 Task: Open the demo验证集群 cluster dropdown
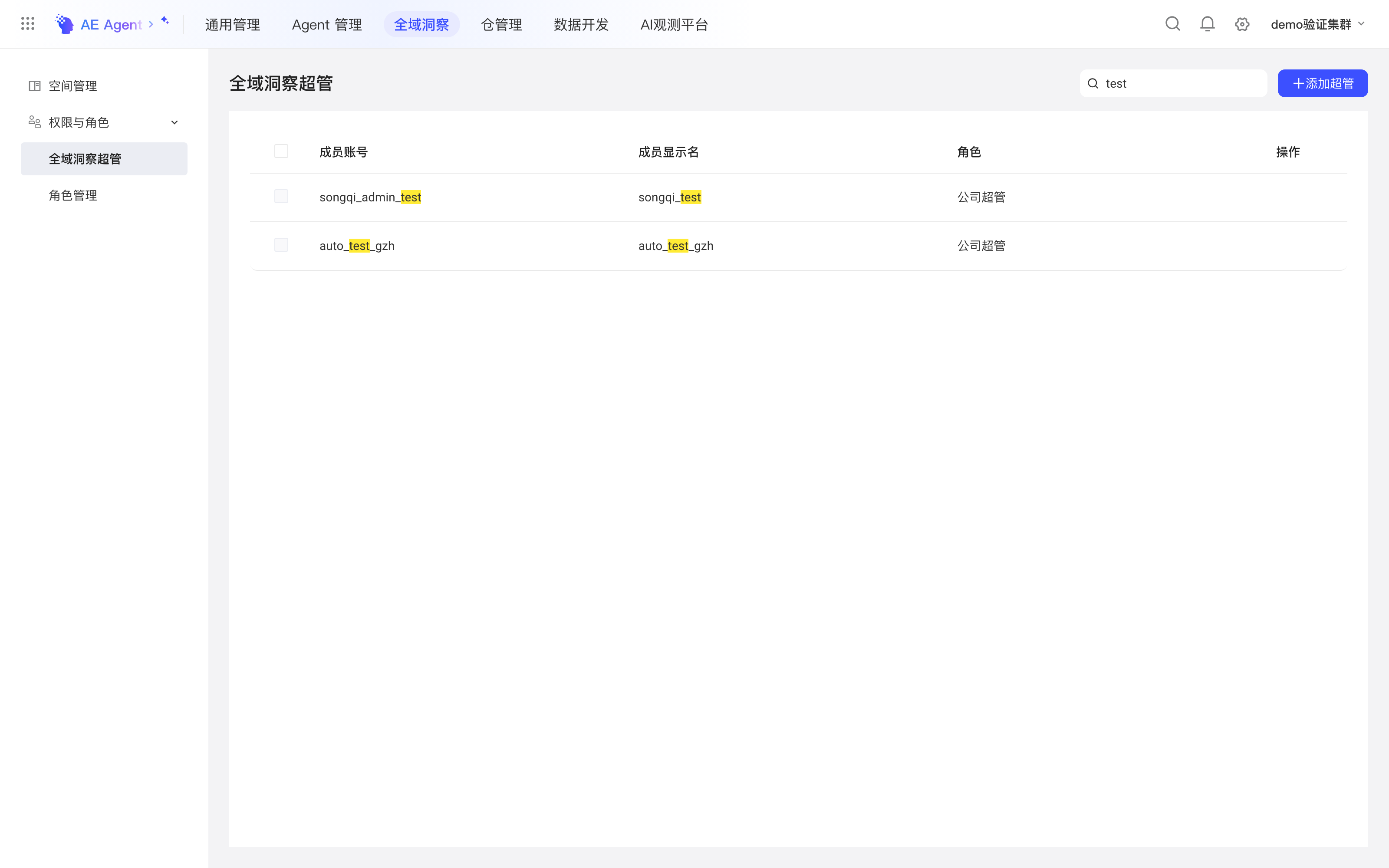[1318, 24]
